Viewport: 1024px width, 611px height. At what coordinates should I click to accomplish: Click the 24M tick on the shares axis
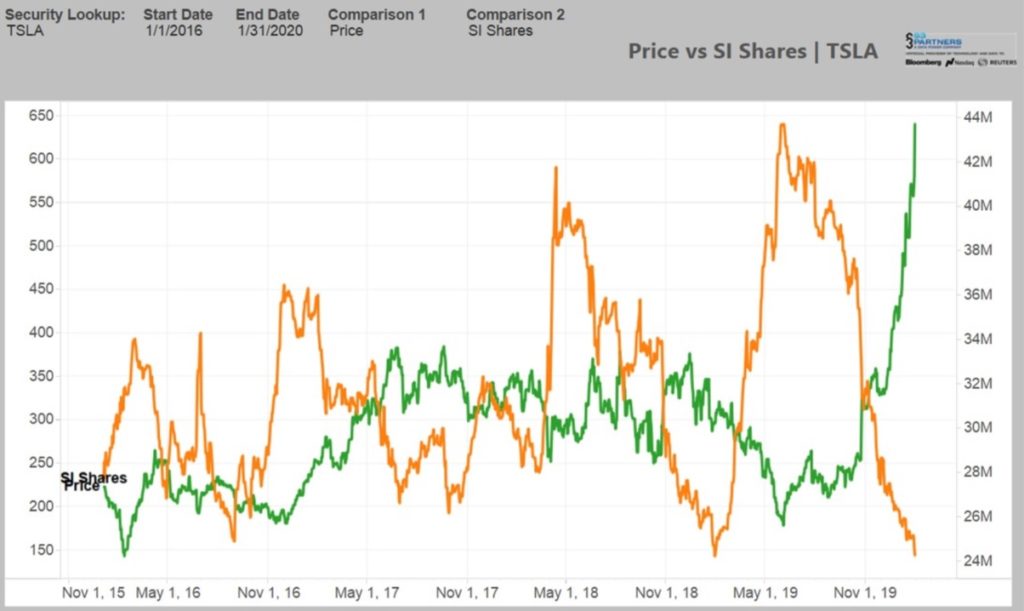(x=978, y=561)
